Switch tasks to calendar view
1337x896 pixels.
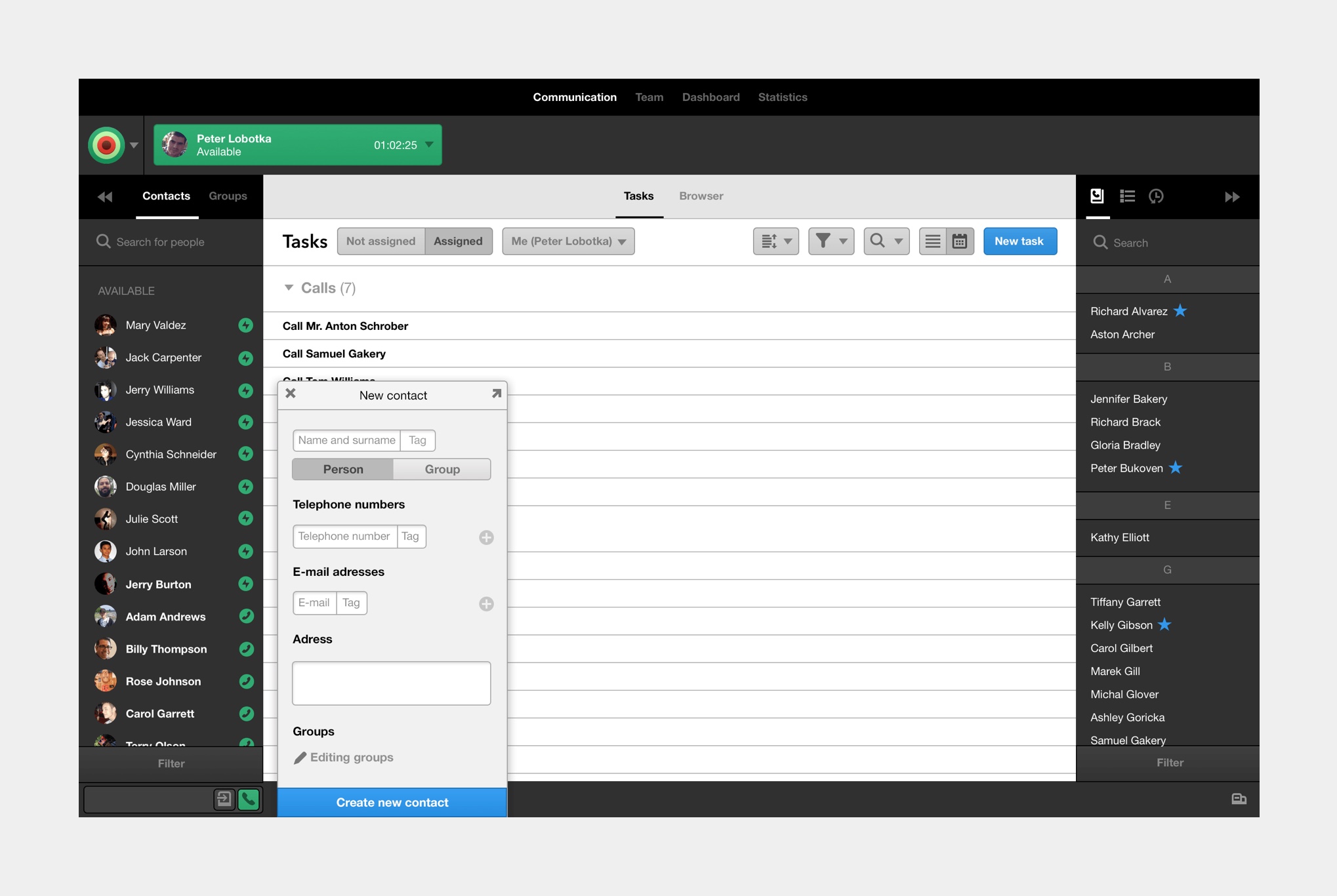pyautogui.click(x=960, y=241)
